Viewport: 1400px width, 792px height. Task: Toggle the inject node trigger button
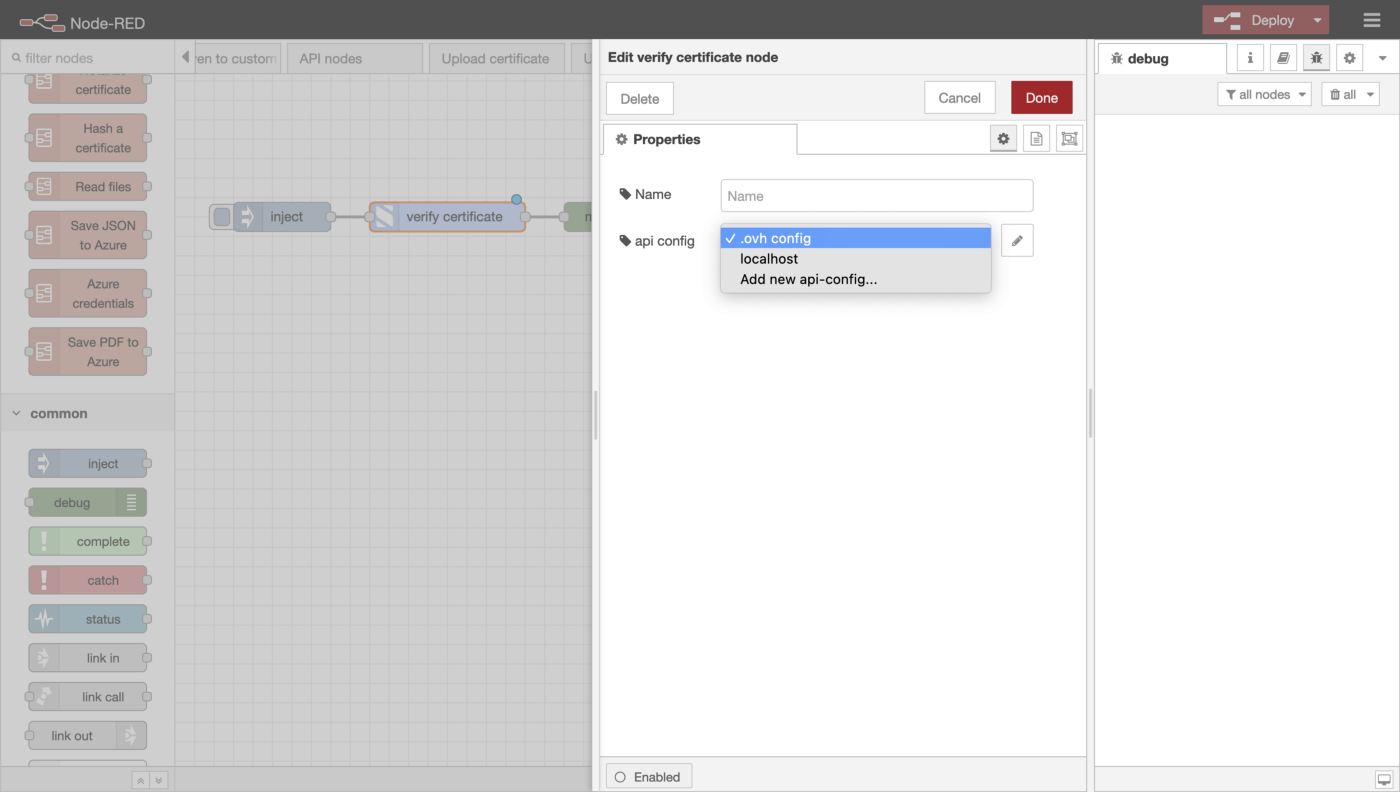click(222, 217)
